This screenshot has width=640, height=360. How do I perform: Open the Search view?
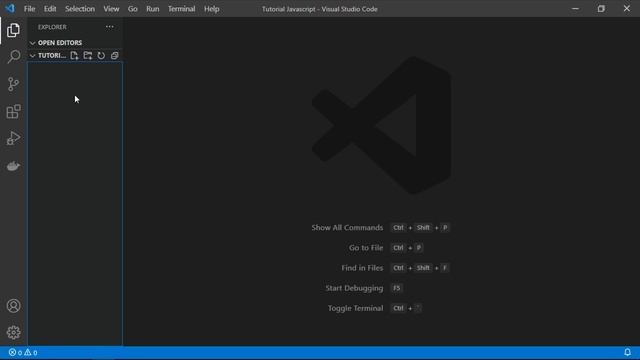(13, 57)
